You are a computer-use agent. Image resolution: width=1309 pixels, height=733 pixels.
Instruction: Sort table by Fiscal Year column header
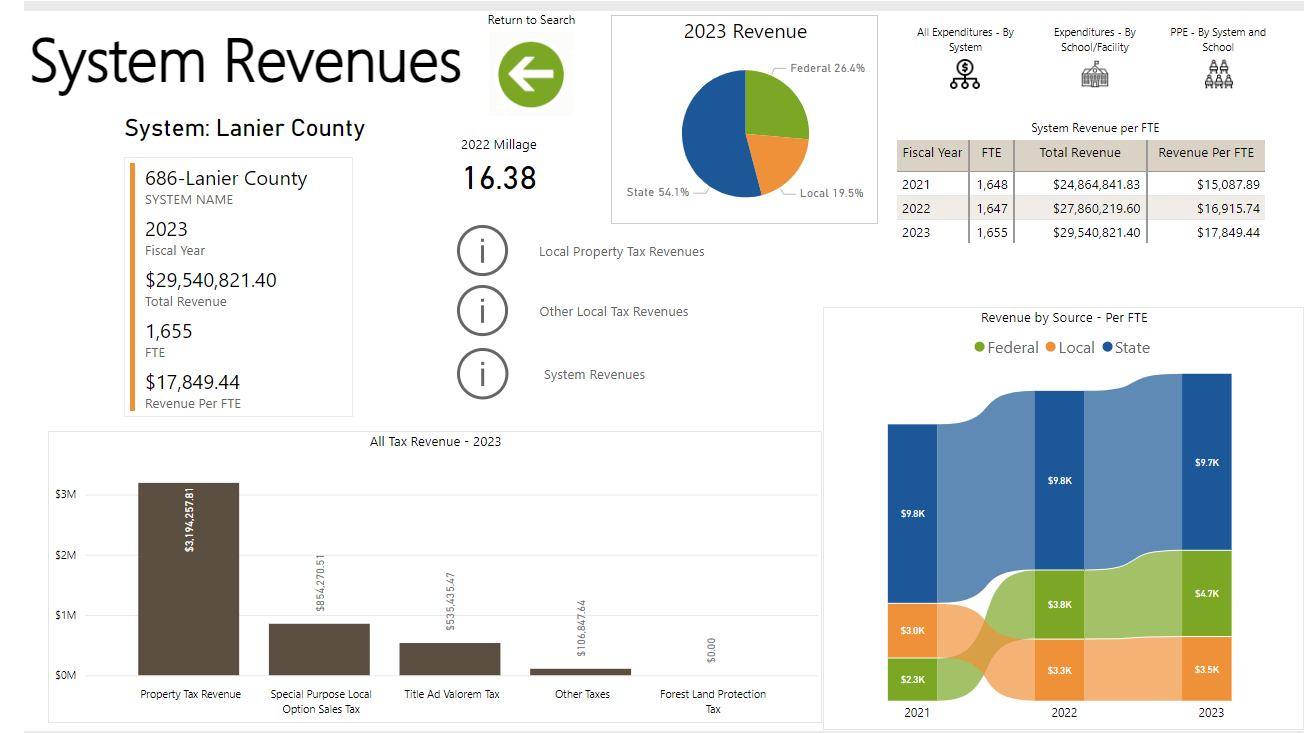(x=932, y=153)
